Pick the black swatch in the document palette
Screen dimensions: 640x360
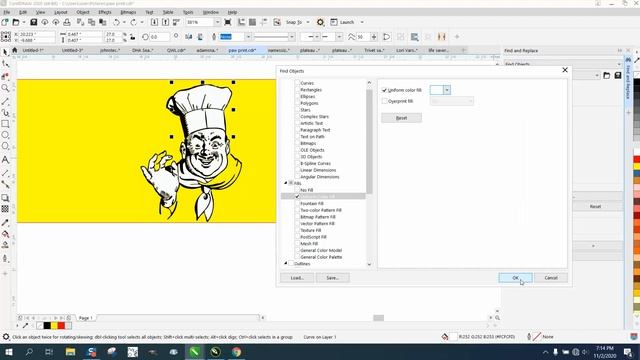pos(47,325)
